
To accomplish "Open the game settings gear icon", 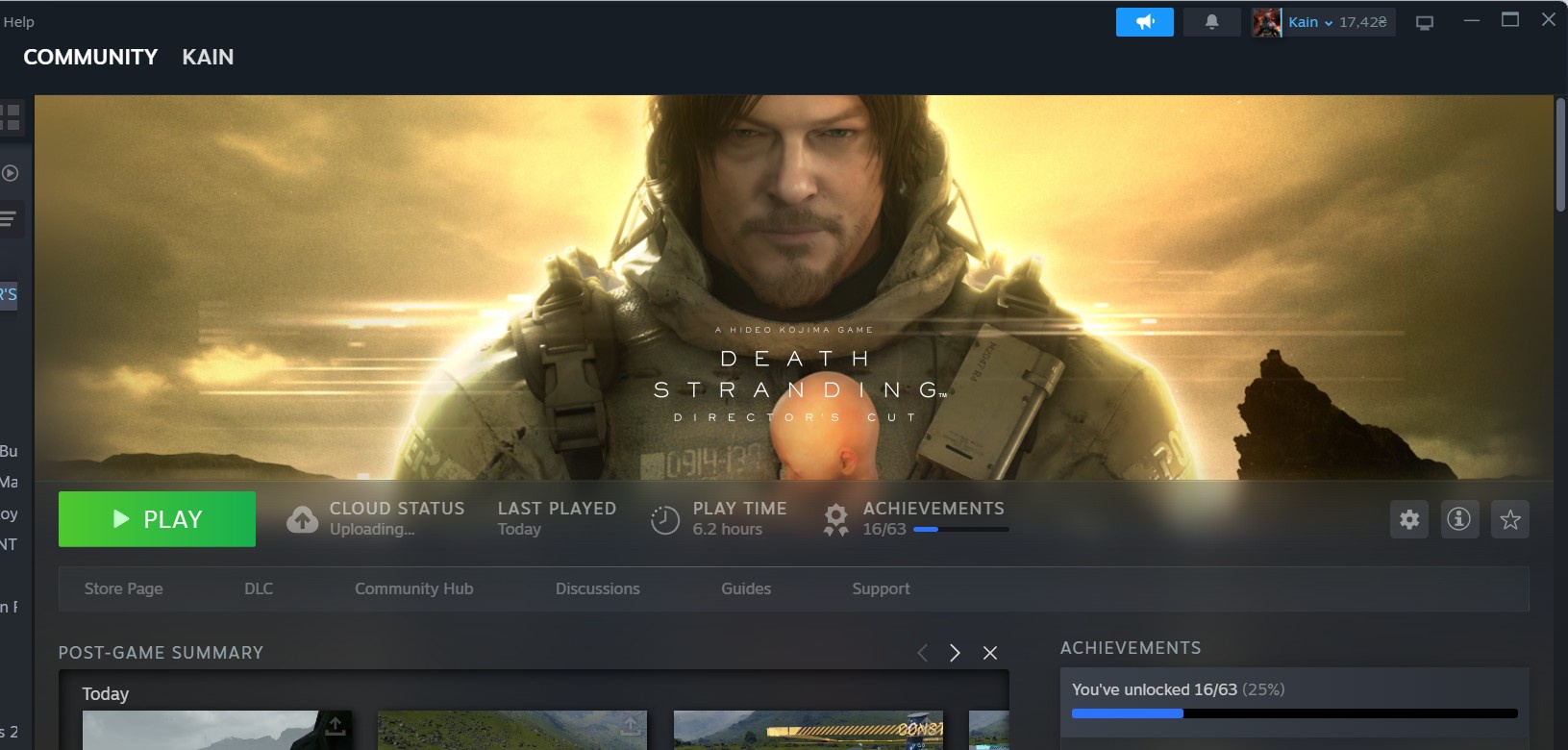I will 1409,519.
